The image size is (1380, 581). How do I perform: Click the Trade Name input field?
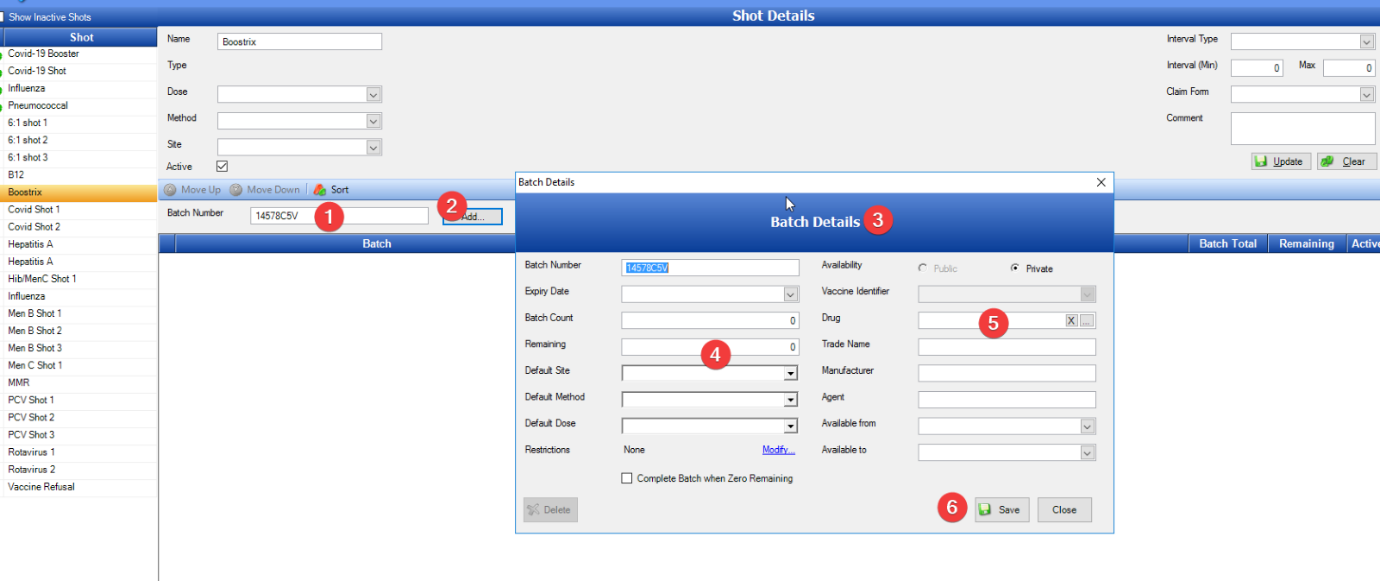(1006, 347)
